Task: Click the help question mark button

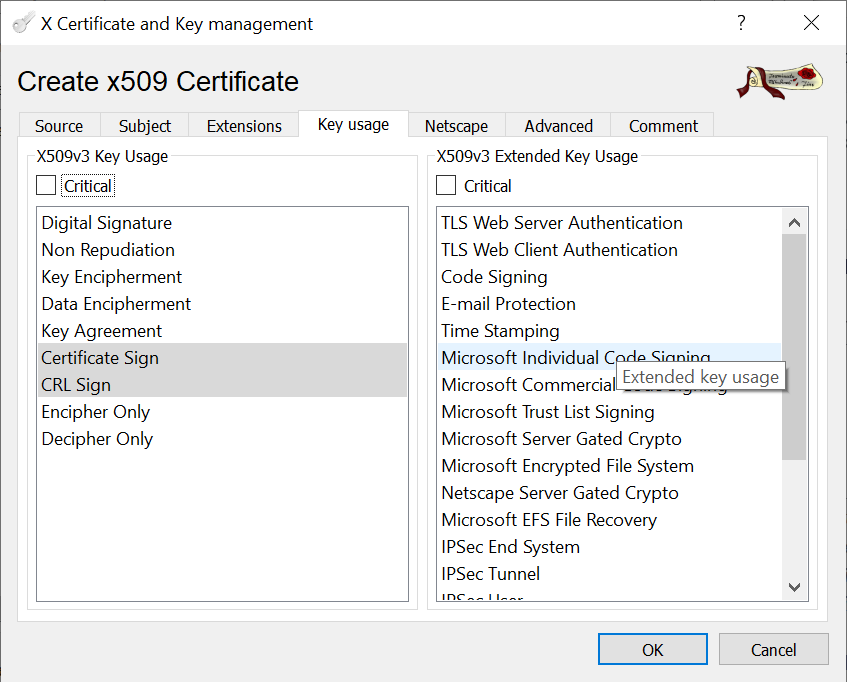Action: (741, 23)
